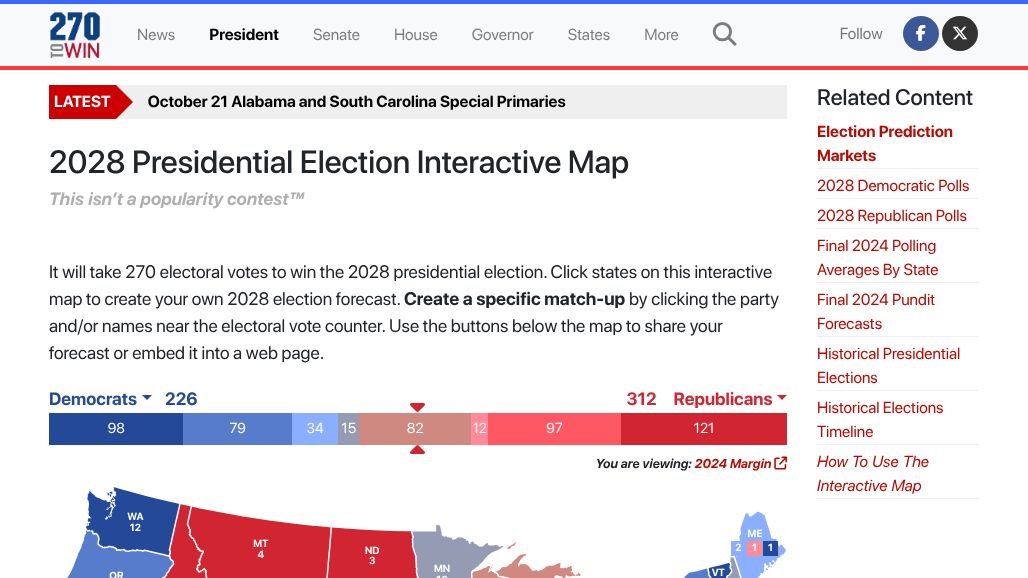Open 2028 Democratic Polls link
This screenshot has width=1028, height=578.
893,185
